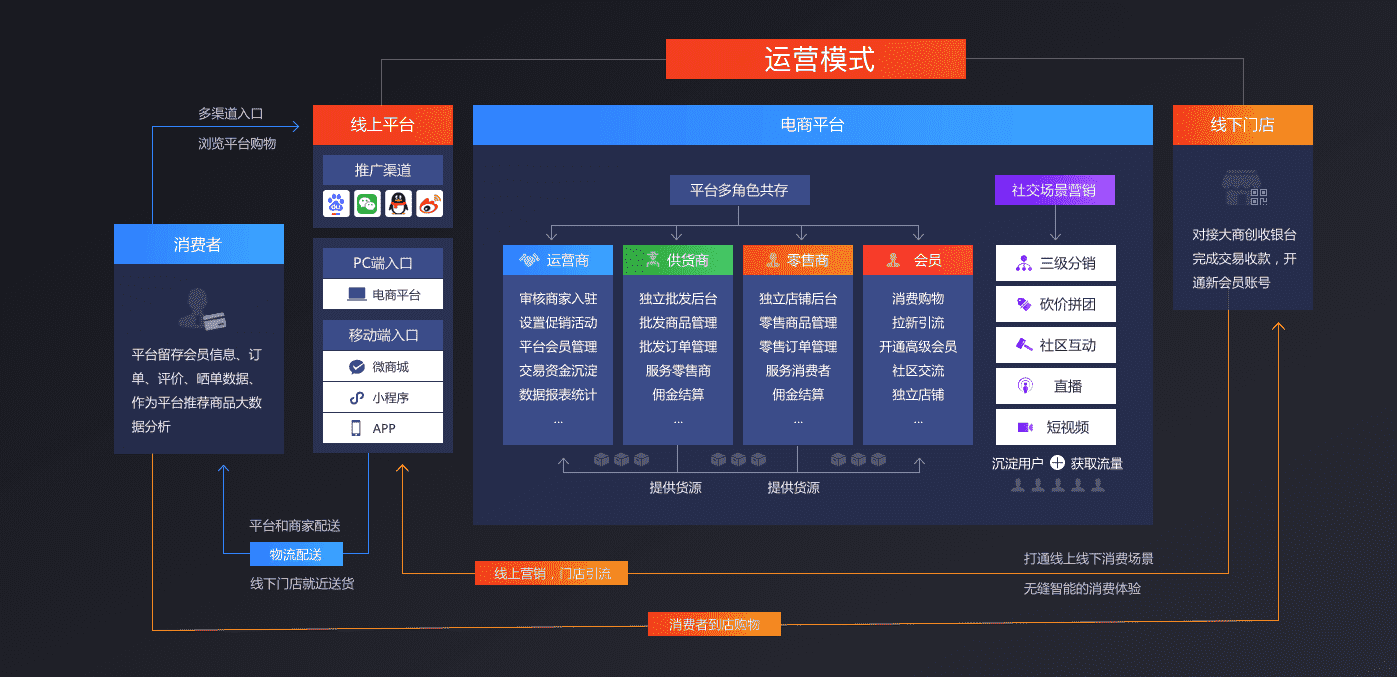Click the text 消费购物
This screenshot has height=677, width=1397.
[918, 299]
